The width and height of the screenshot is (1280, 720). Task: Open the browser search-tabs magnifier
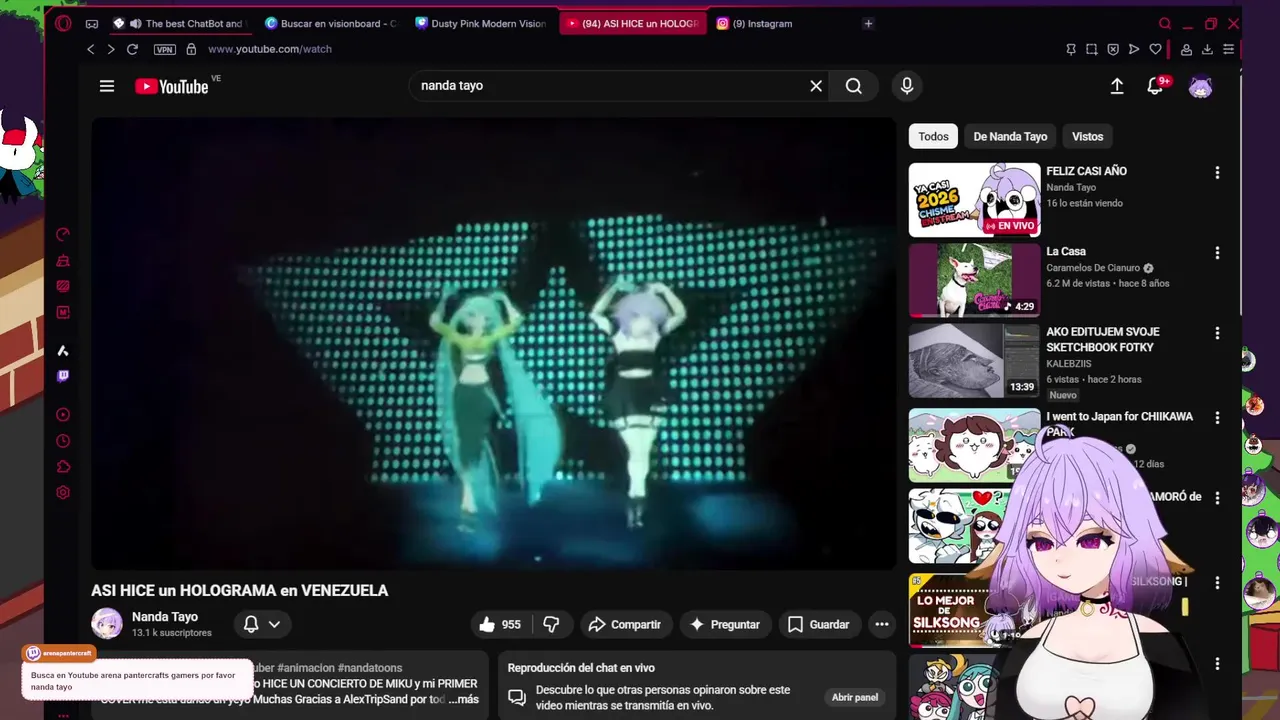1165,24
